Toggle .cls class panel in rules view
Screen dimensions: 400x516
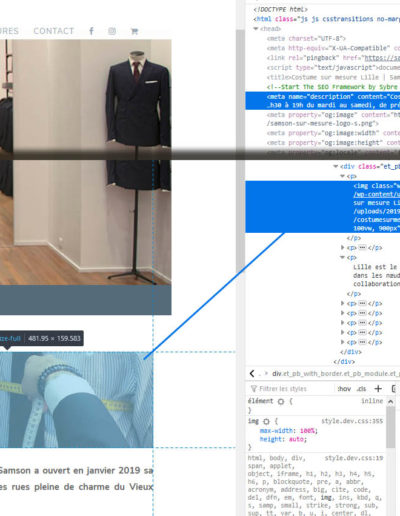coord(361,389)
